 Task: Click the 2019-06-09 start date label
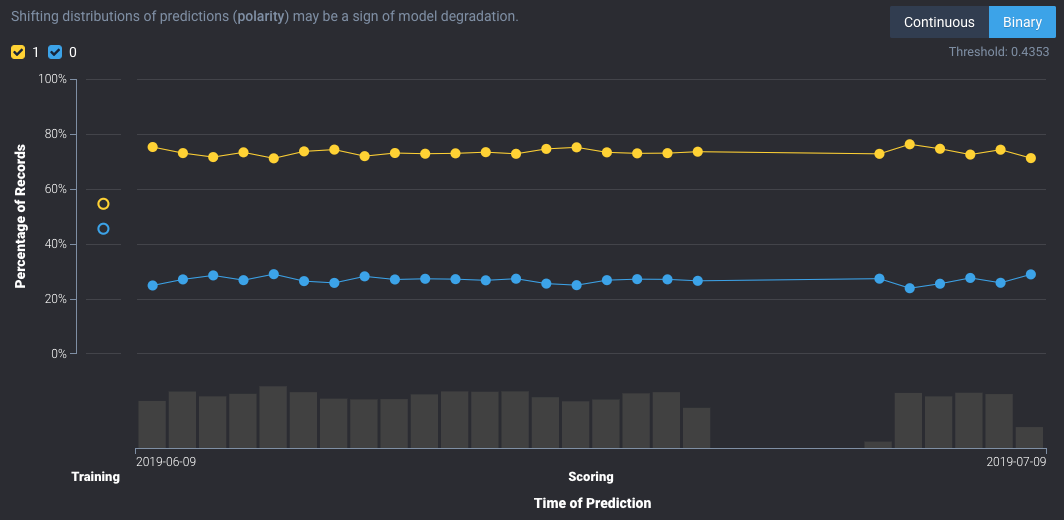pos(166,461)
